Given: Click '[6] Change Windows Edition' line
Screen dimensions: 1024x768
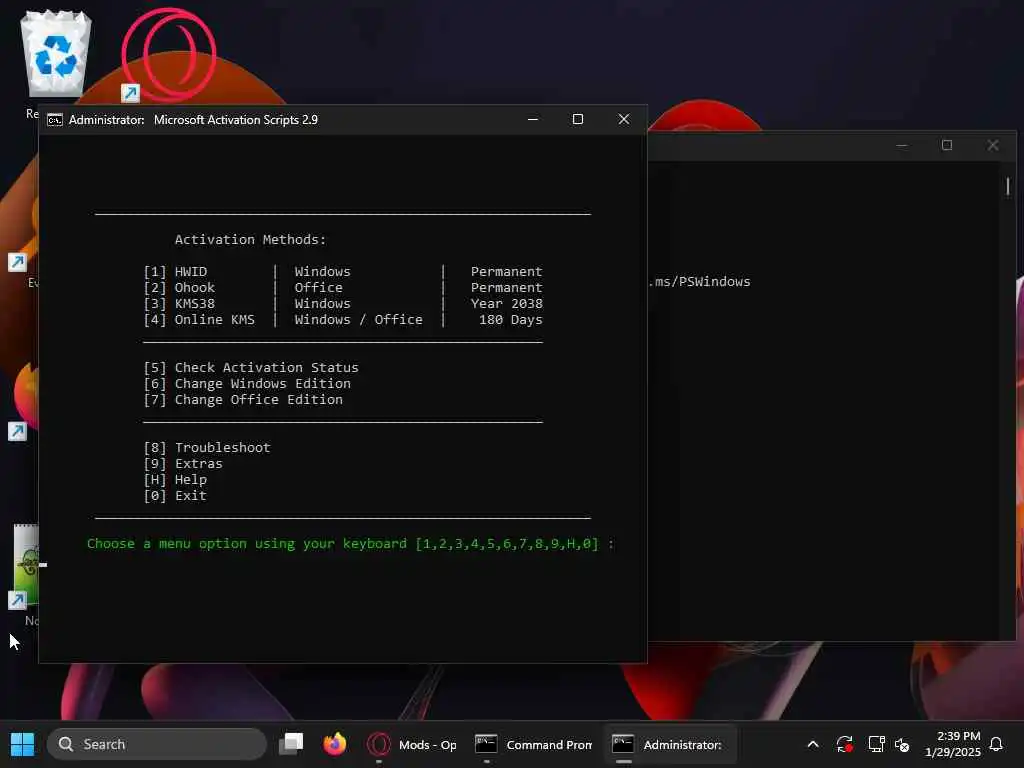Looking at the screenshot, I should pos(247,384).
